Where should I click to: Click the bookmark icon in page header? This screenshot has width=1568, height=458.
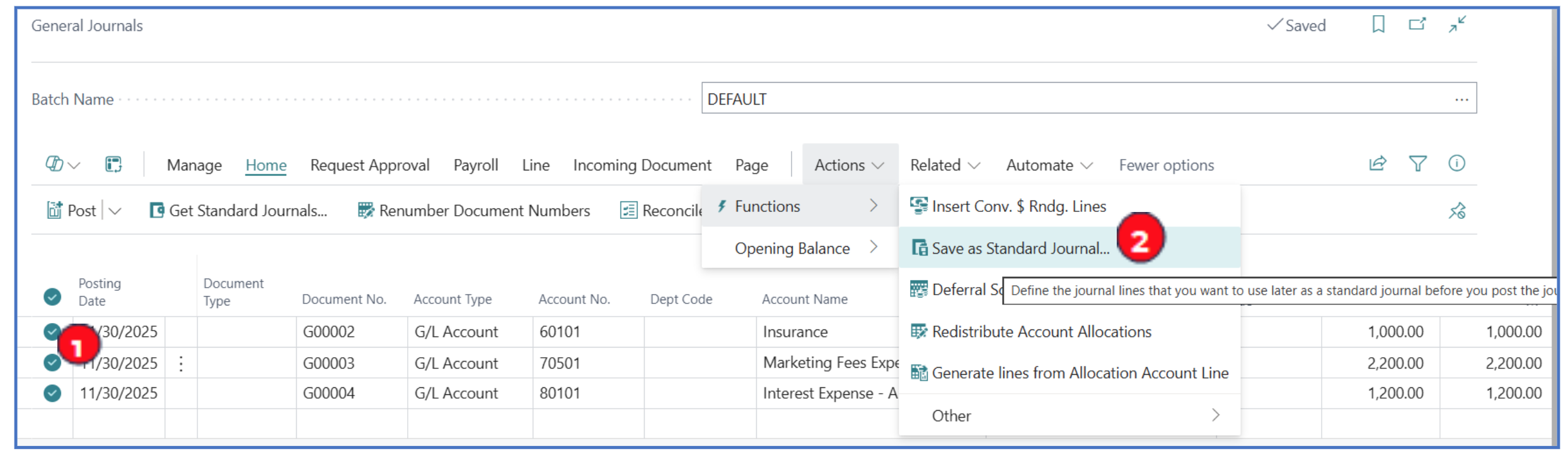(1378, 25)
